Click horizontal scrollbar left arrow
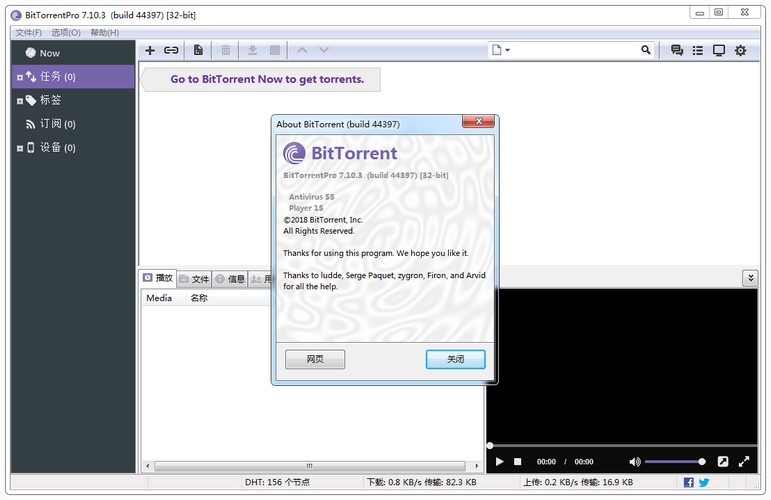771x500 pixels. tap(148, 466)
